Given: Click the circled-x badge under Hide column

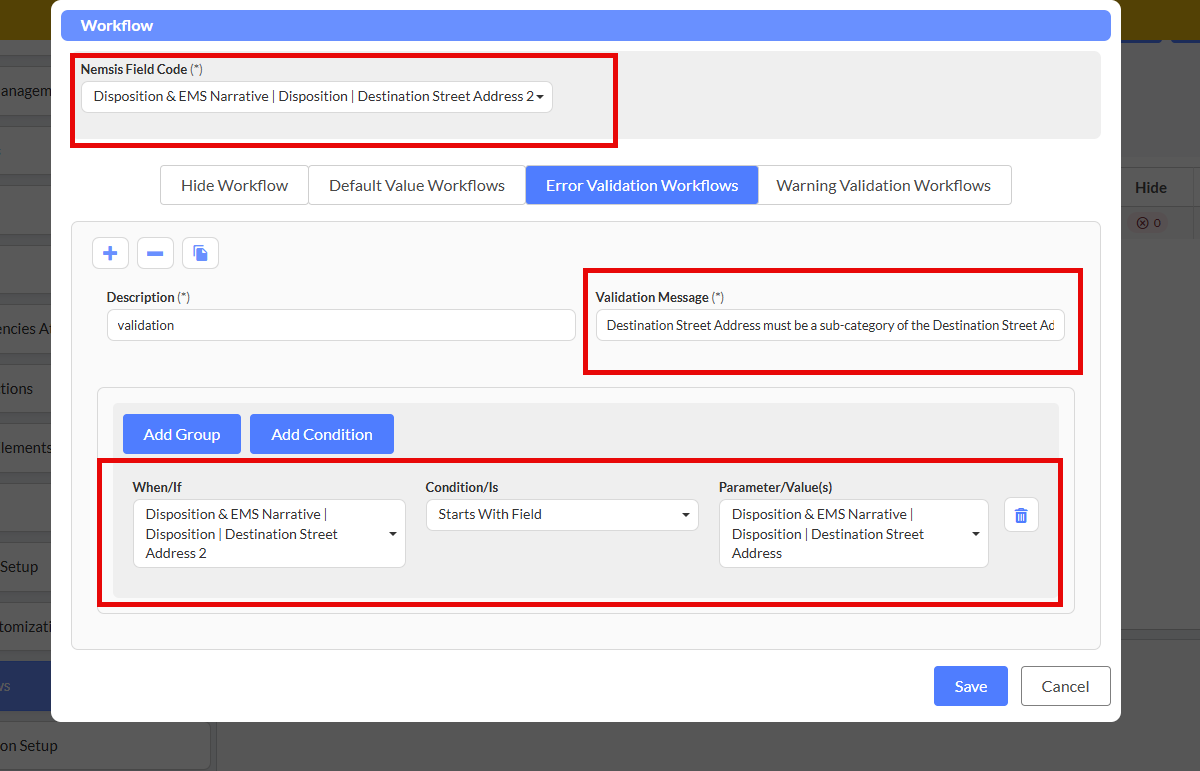Looking at the screenshot, I should pos(1149,223).
